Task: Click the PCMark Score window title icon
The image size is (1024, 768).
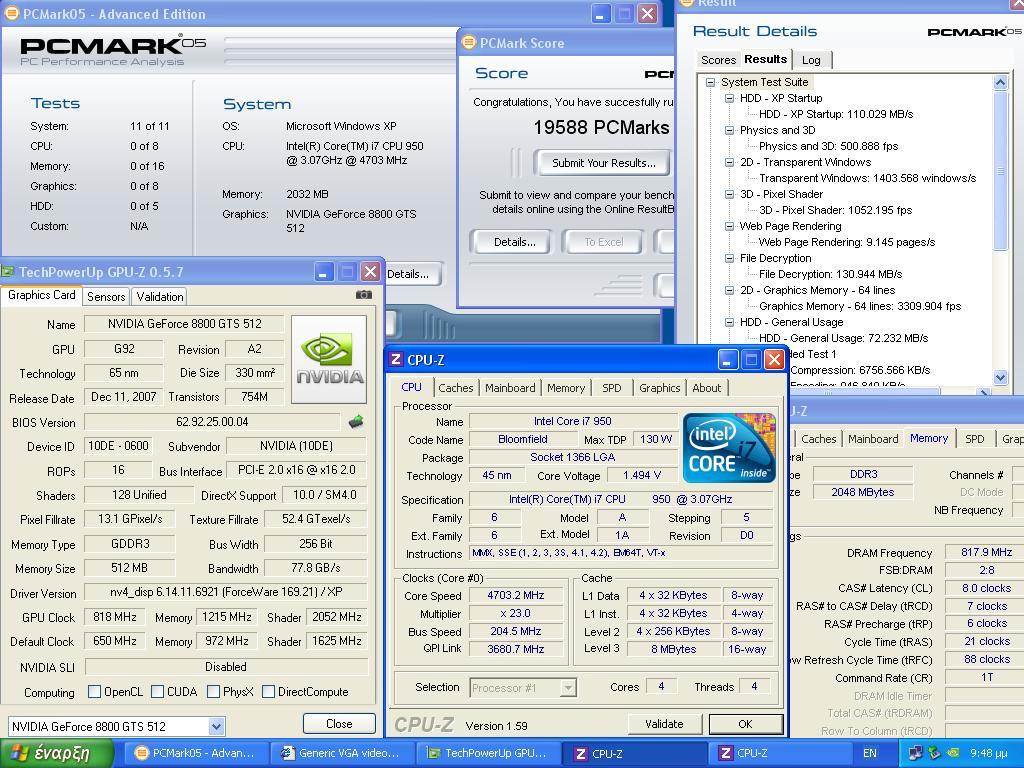Action: [x=468, y=43]
